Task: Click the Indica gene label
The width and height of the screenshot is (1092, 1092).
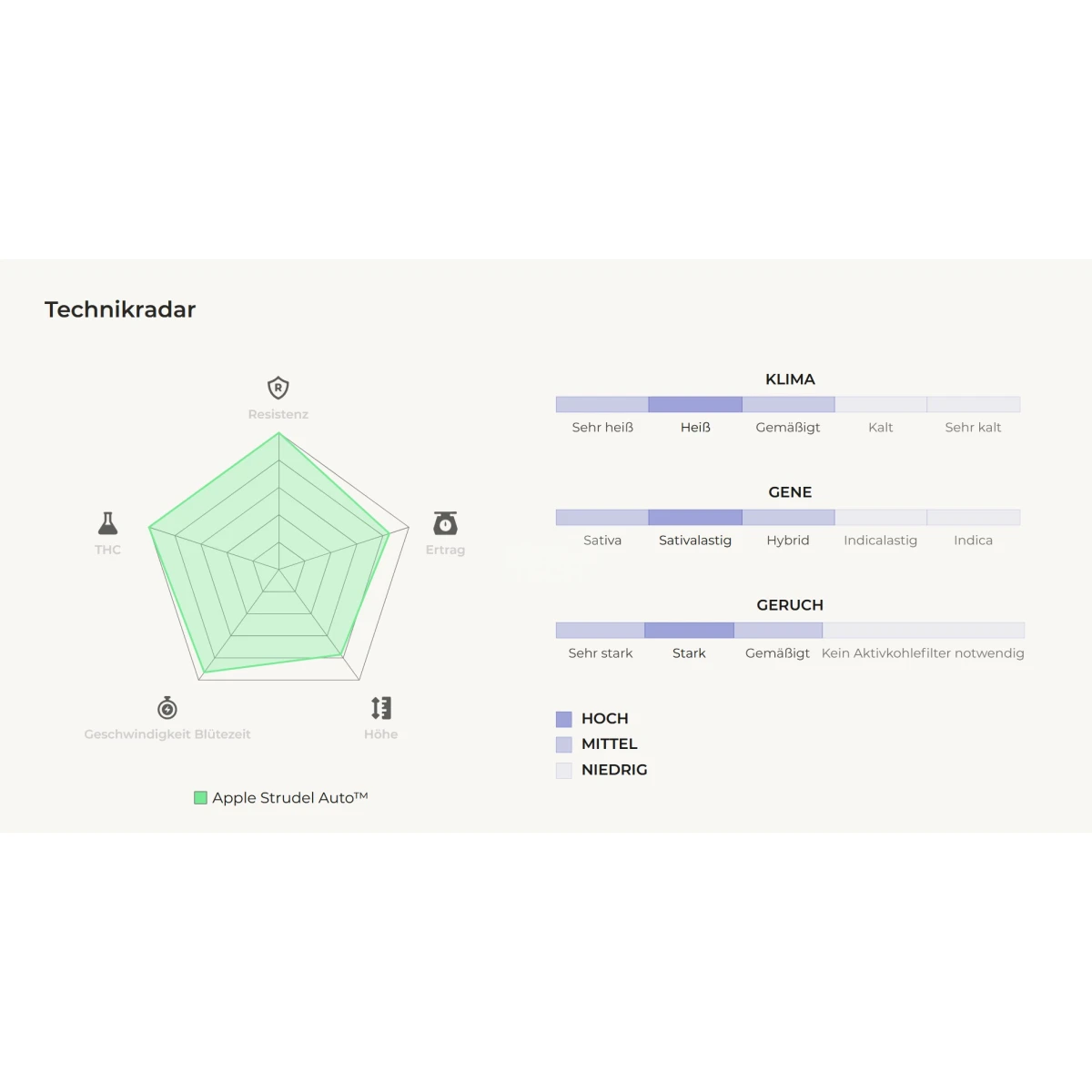Action: [x=973, y=541]
